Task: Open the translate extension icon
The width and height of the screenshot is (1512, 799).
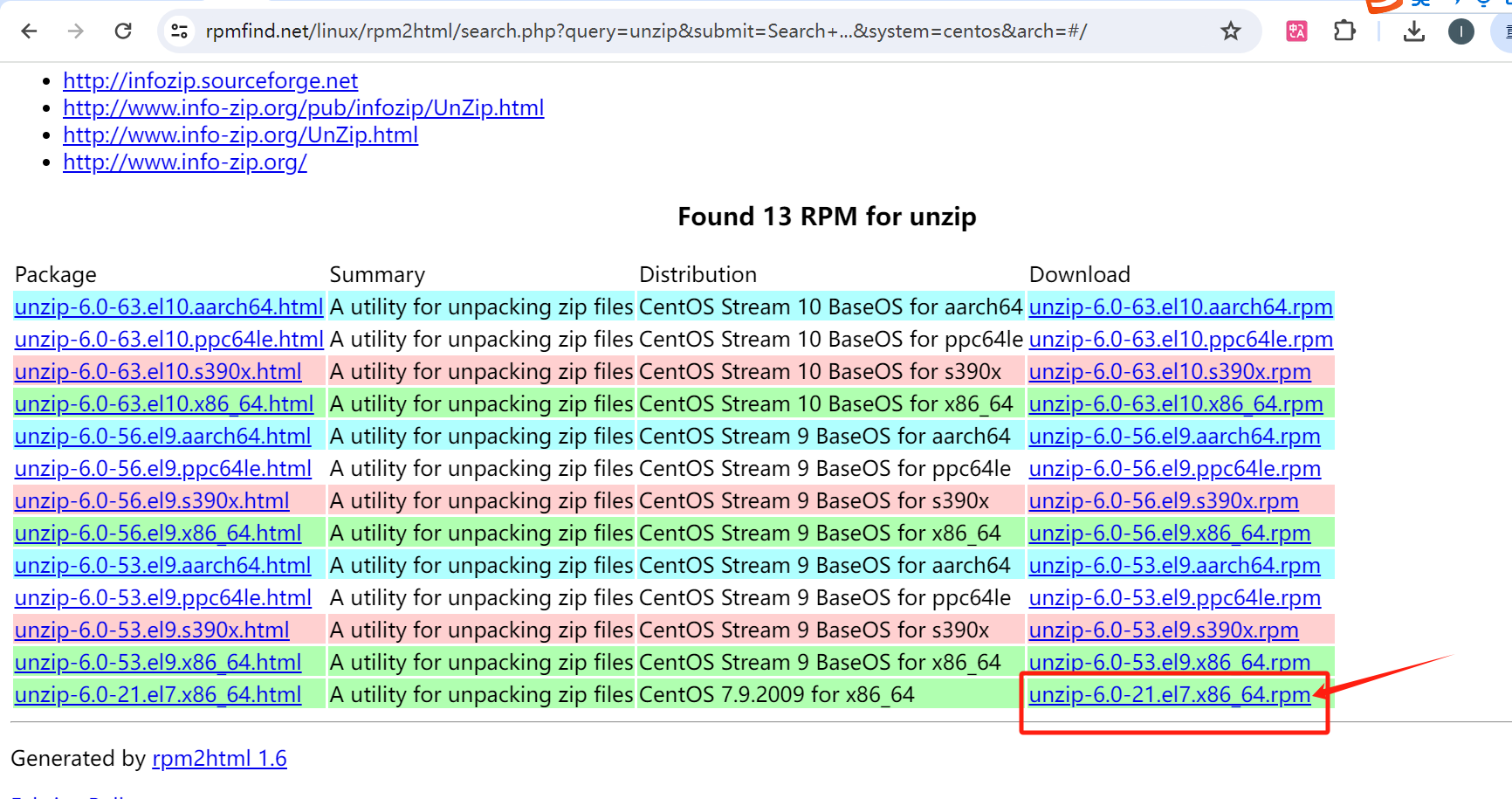Action: (x=1296, y=31)
